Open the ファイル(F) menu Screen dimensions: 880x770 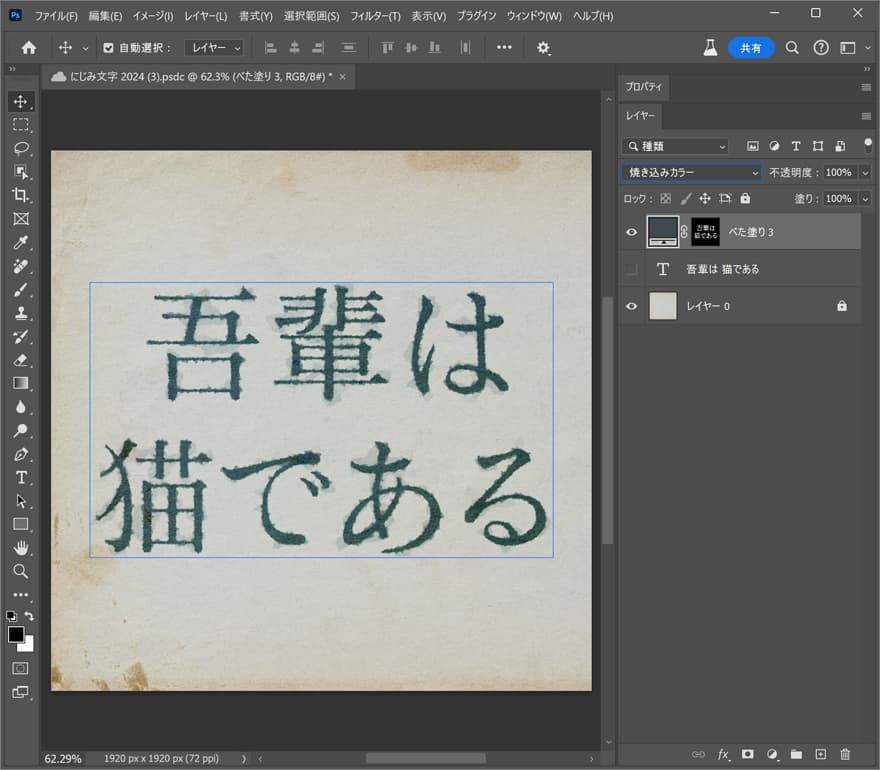click(56, 16)
